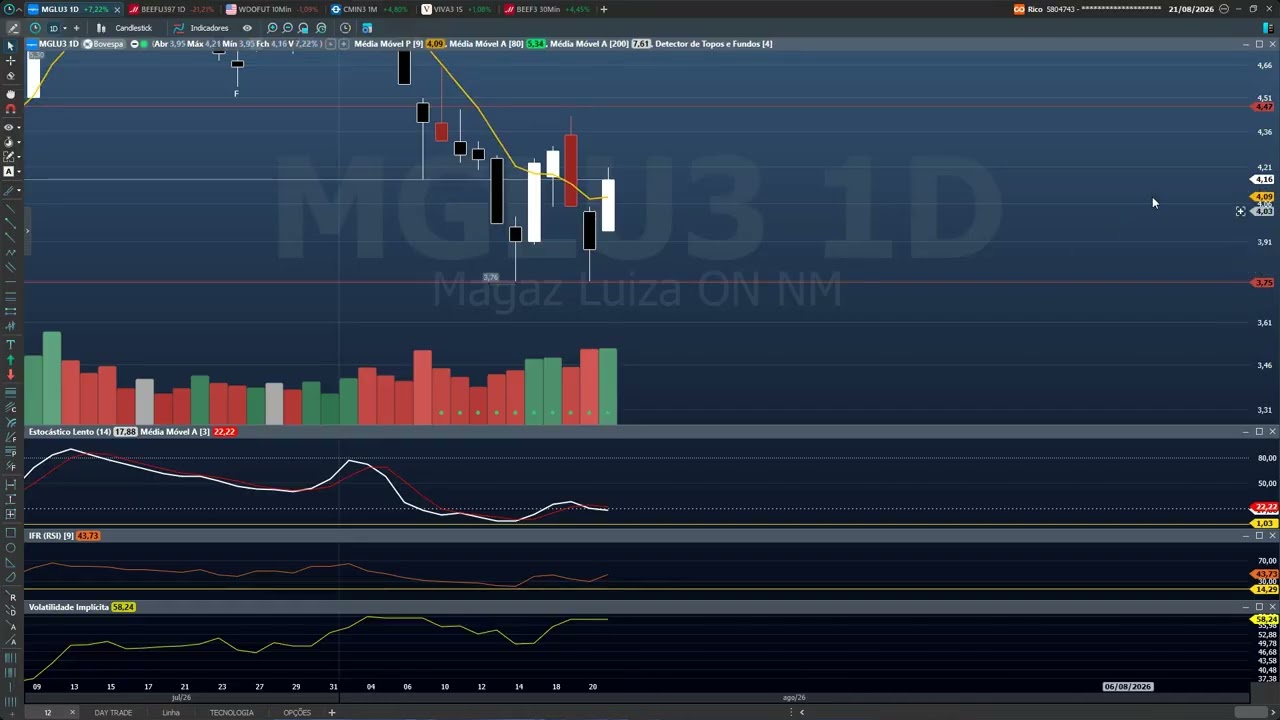Image resolution: width=1280 pixels, height=720 pixels.
Task: Click the clock icon in the top toolbar
Action: [345, 28]
